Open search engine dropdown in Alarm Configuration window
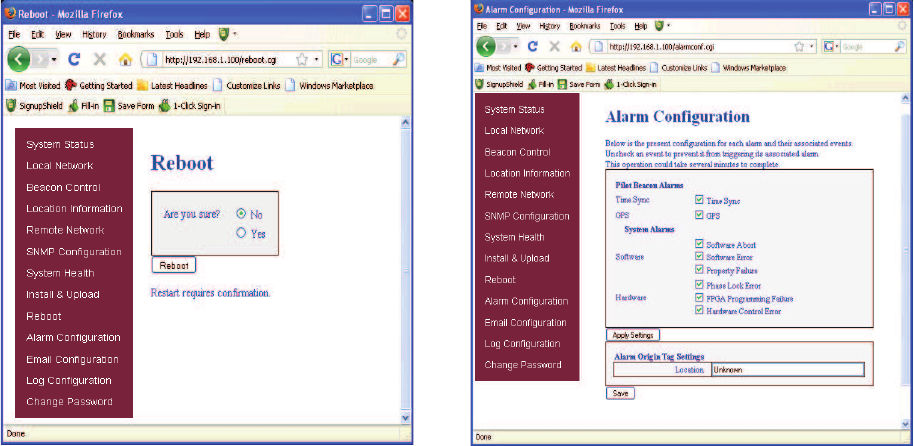The width and height of the screenshot is (914, 446). [837, 46]
